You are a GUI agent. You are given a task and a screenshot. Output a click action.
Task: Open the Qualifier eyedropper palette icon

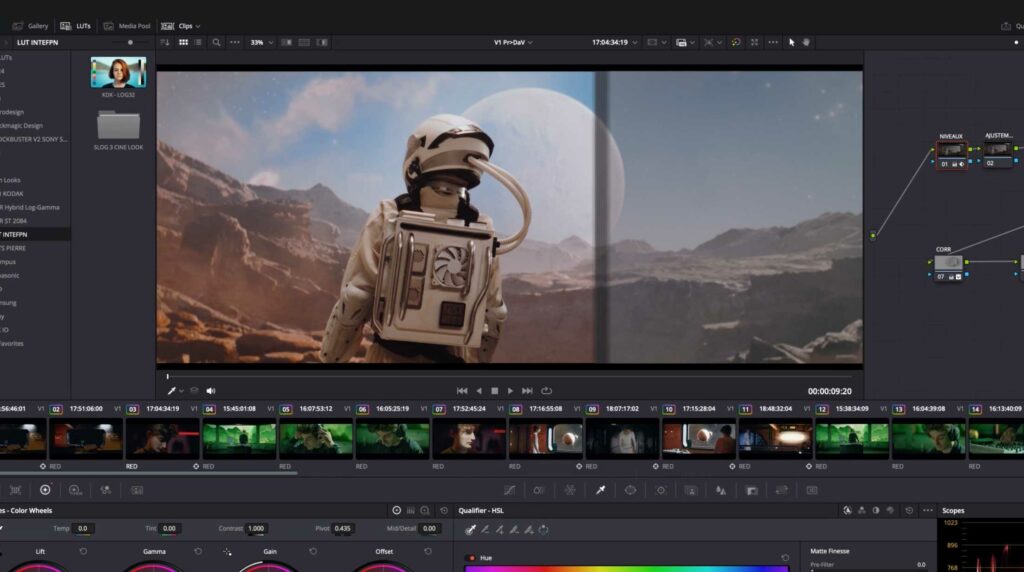click(600, 490)
